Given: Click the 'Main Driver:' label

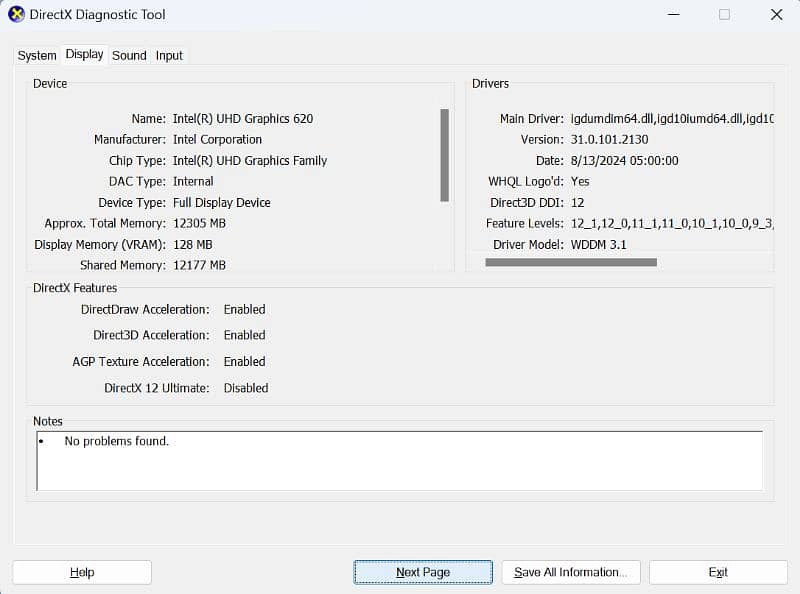Looking at the screenshot, I should (x=532, y=118).
